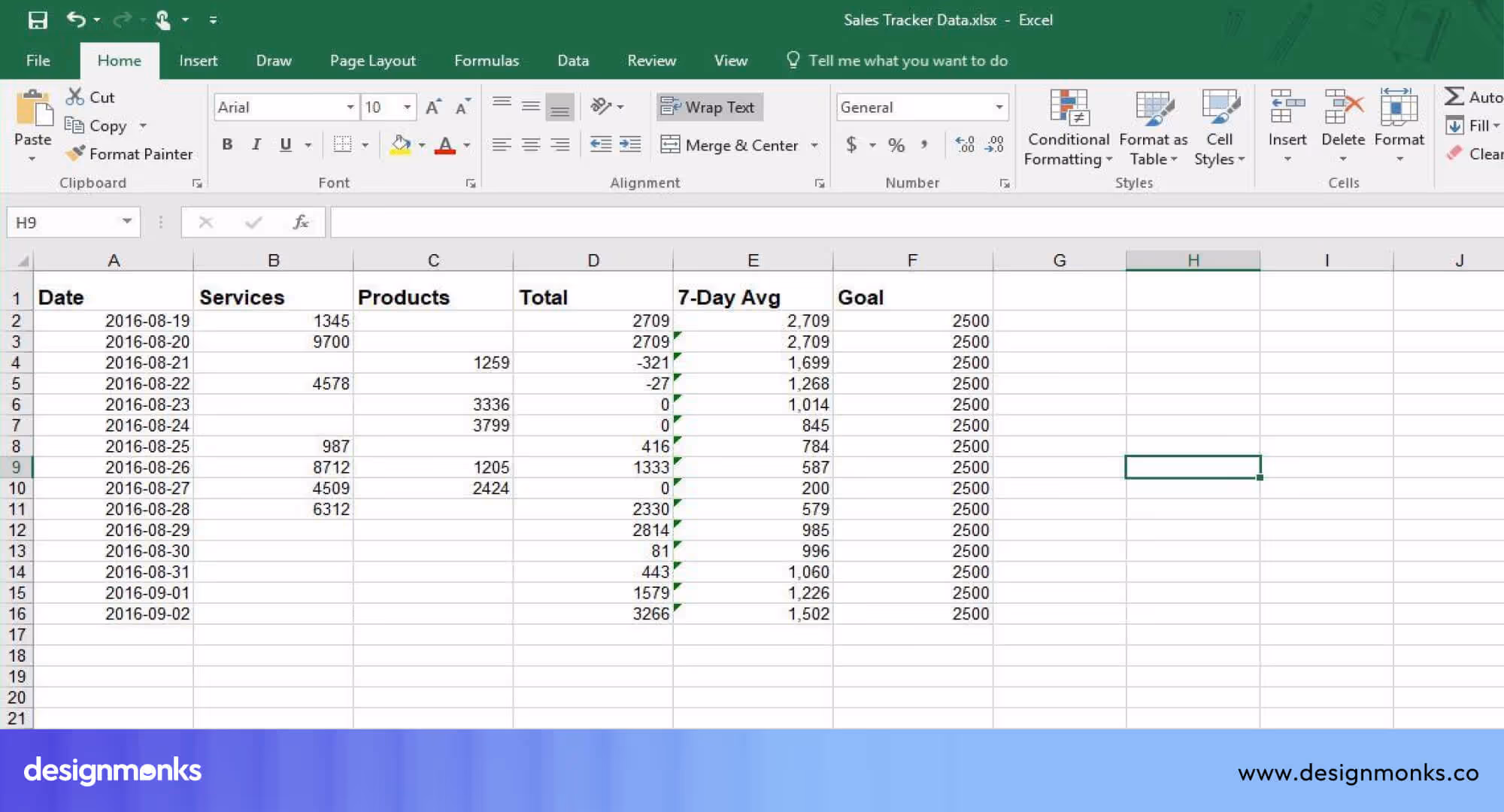The height and width of the screenshot is (812, 1504).
Task: Click the Fill button
Action: [1472, 126]
